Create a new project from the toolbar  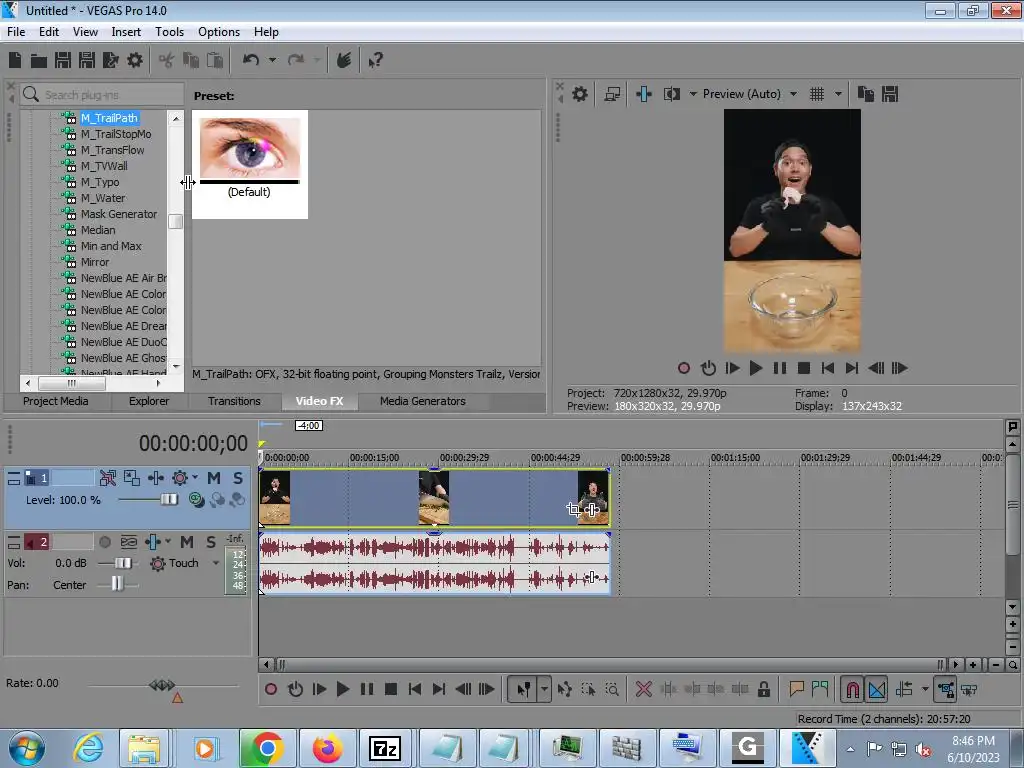[x=15, y=60]
